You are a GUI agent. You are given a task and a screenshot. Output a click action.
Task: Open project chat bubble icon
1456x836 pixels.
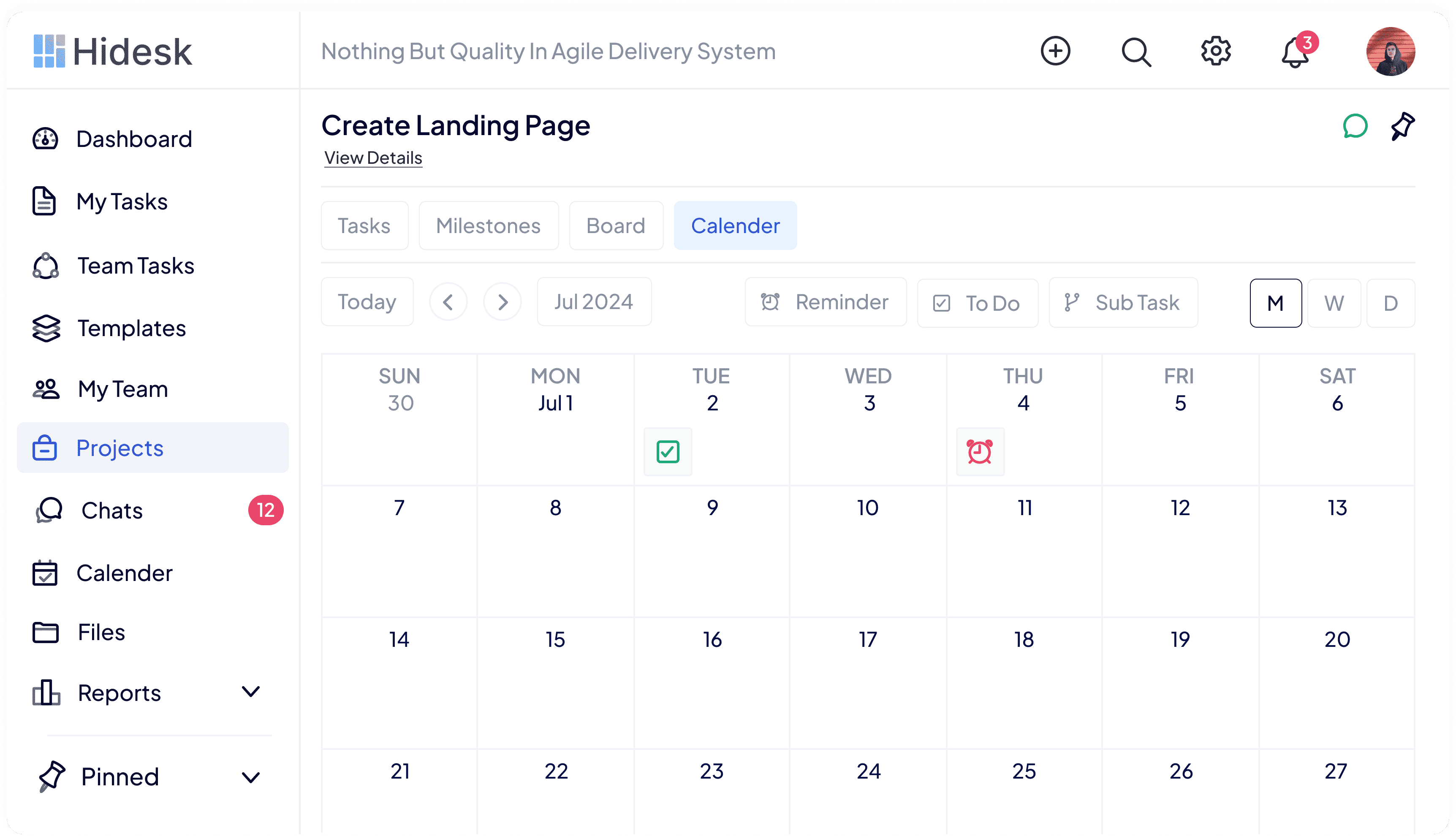[x=1355, y=126]
